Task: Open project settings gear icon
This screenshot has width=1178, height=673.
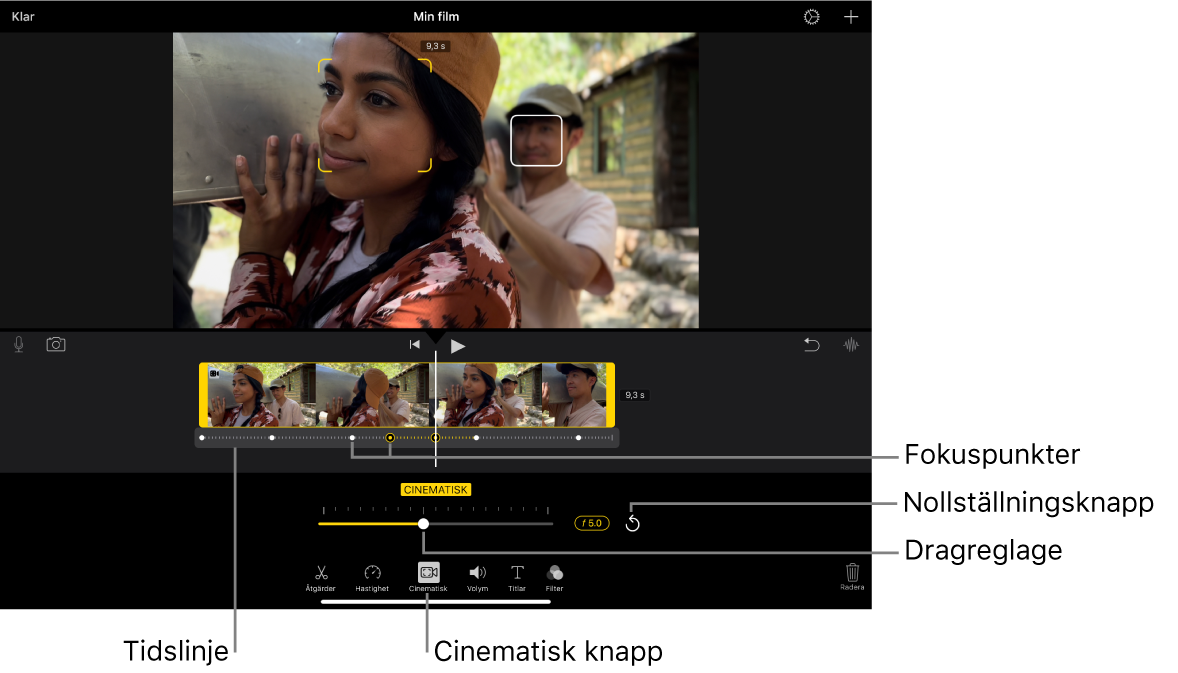Action: point(811,17)
